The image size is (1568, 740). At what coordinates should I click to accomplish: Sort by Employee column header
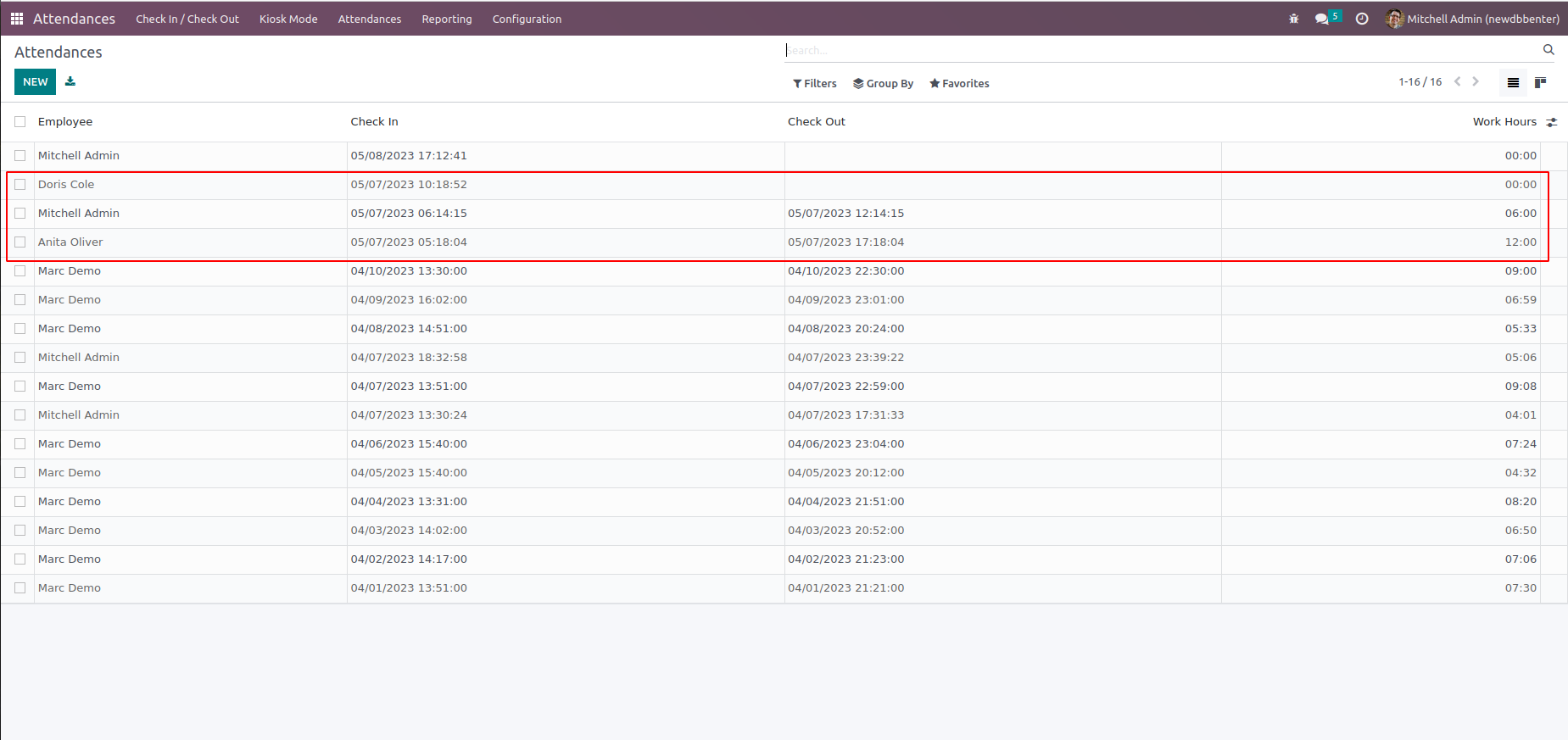(65, 122)
